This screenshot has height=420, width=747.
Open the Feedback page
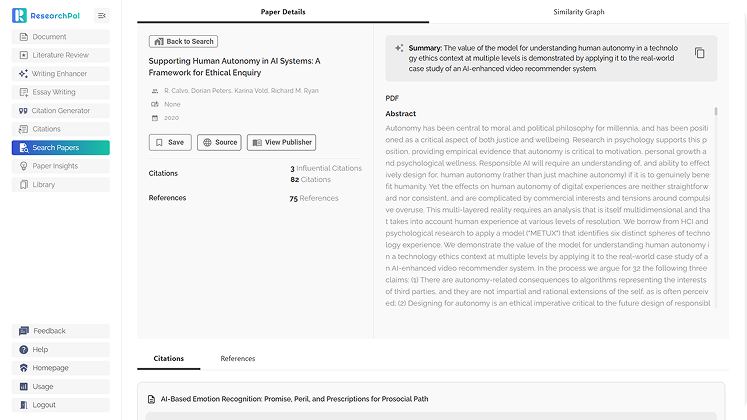click(x=61, y=331)
